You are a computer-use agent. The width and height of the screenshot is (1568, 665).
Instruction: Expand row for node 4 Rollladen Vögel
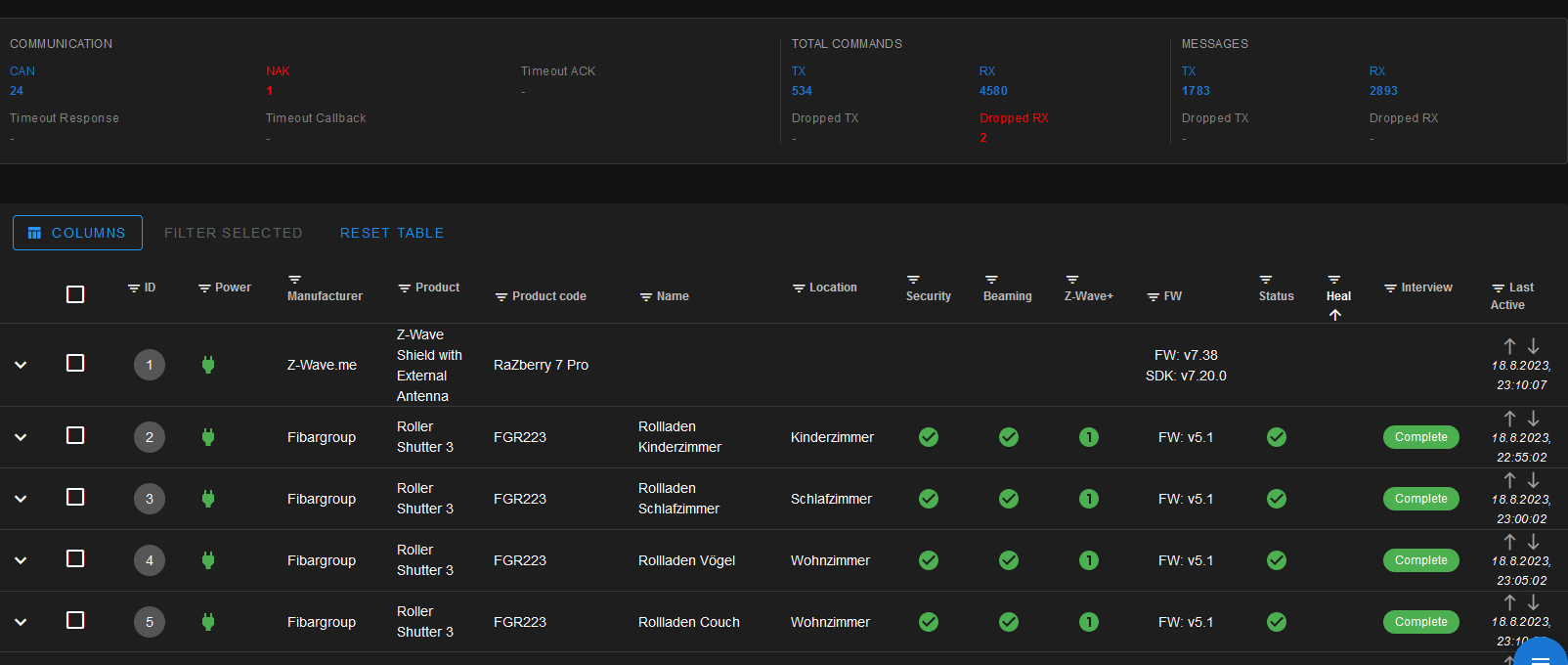coord(21,560)
